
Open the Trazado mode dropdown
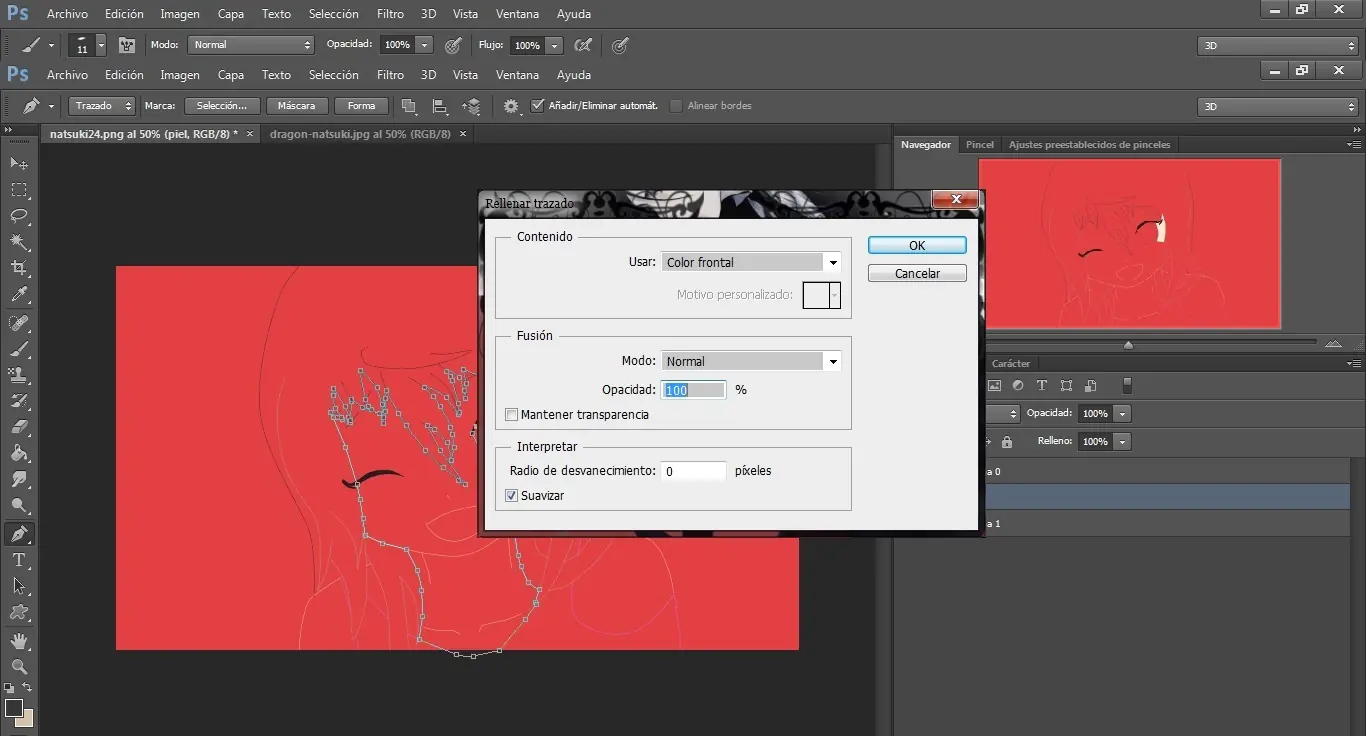(x=102, y=106)
